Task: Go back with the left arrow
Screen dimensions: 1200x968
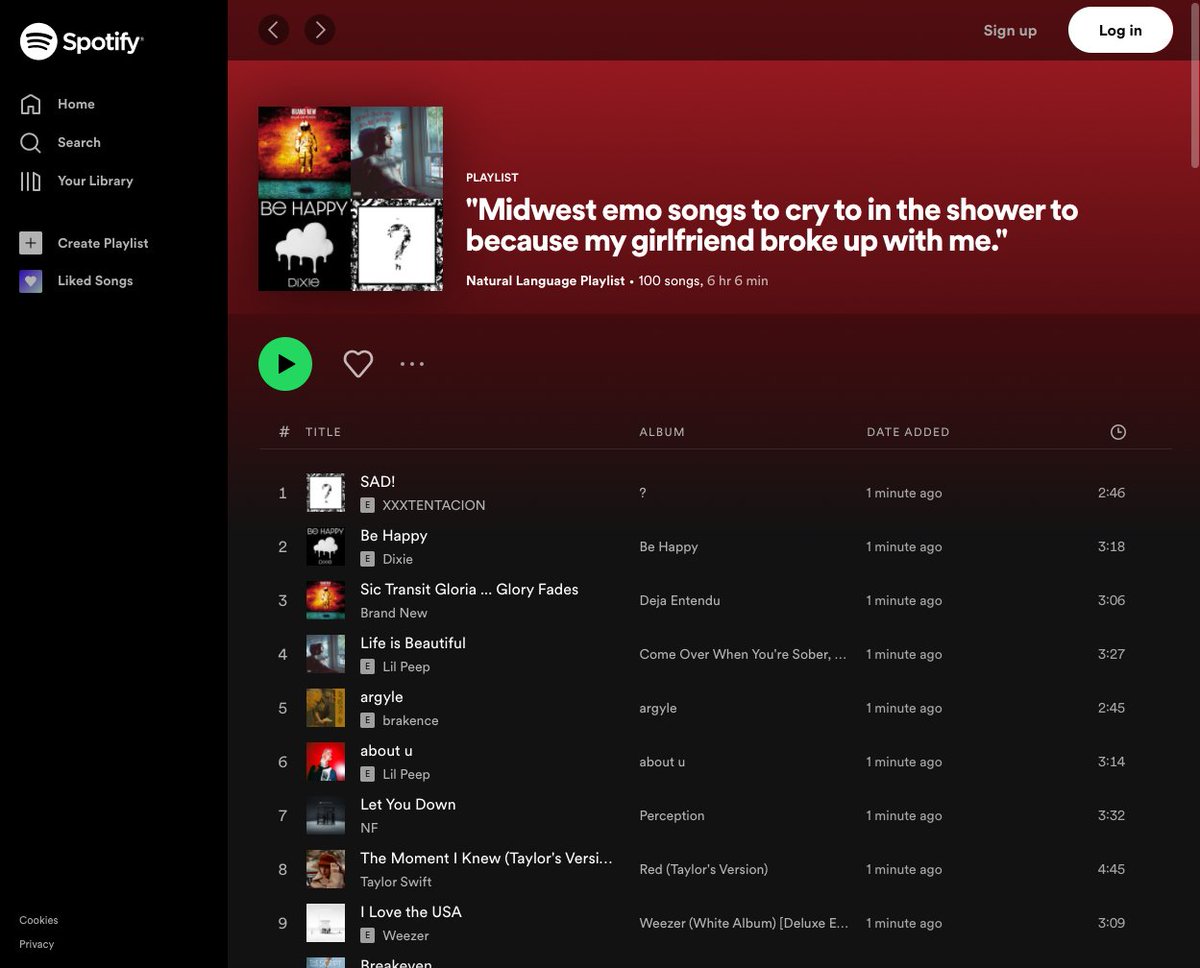Action: pyautogui.click(x=273, y=30)
